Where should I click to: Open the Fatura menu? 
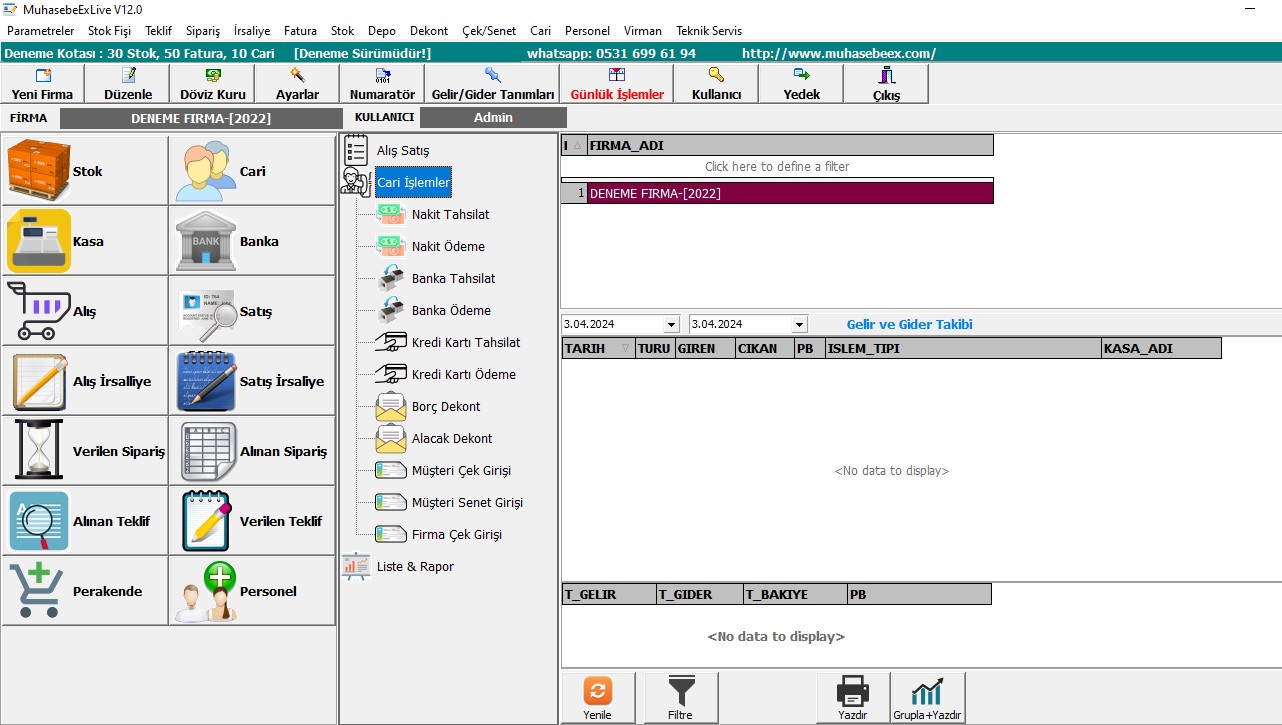pyautogui.click(x=300, y=31)
